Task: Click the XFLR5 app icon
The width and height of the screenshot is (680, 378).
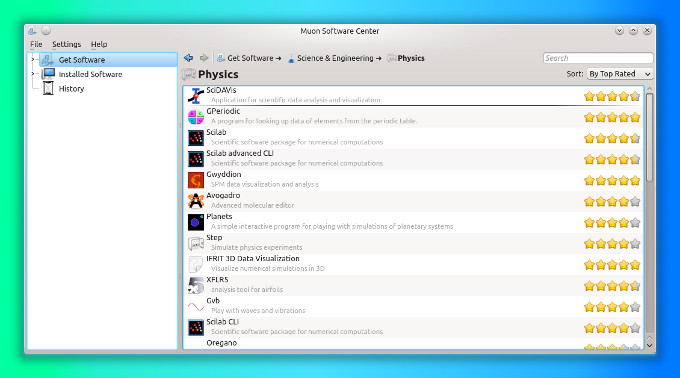Action: [x=196, y=286]
